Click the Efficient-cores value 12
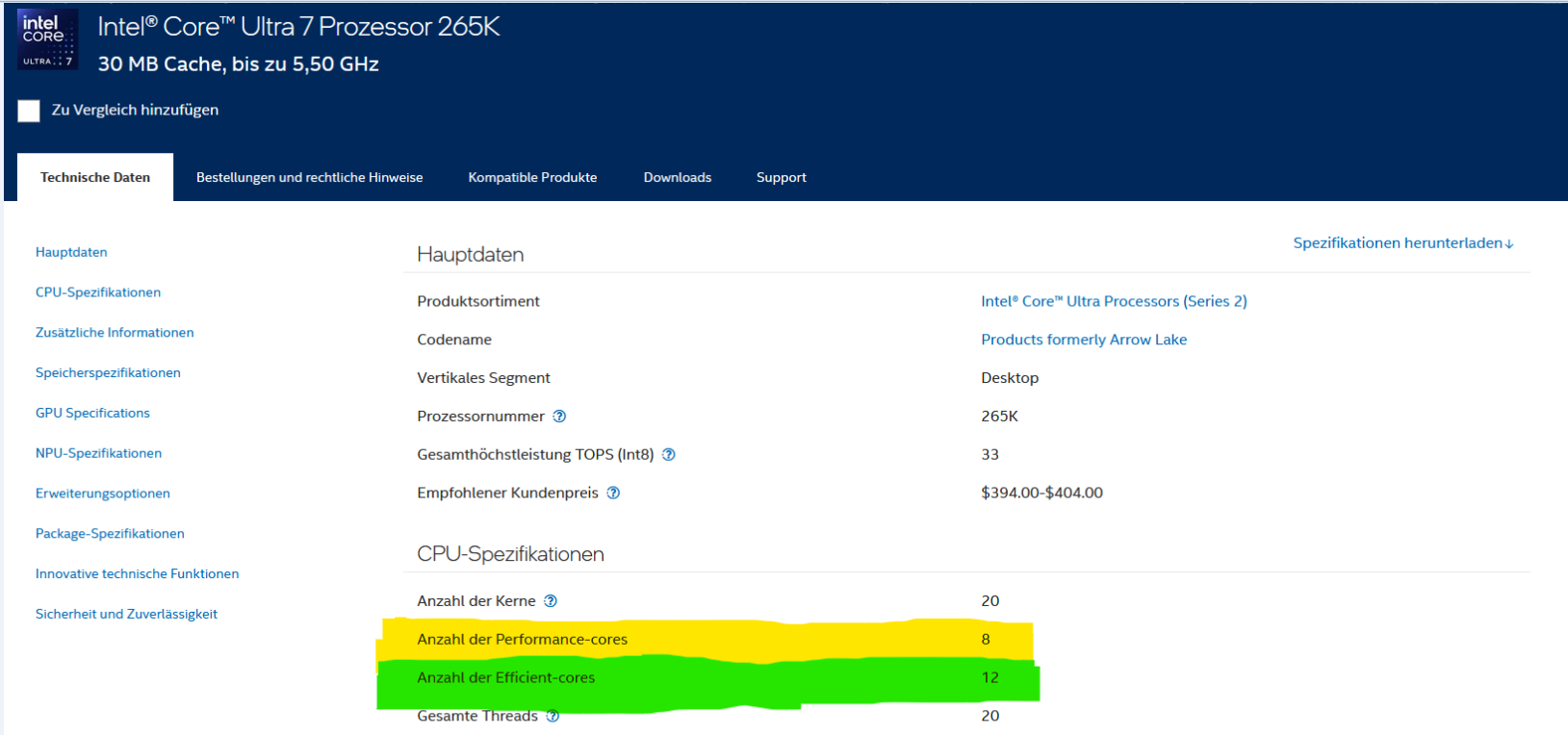Screen dimensions: 1568x735 point(990,678)
